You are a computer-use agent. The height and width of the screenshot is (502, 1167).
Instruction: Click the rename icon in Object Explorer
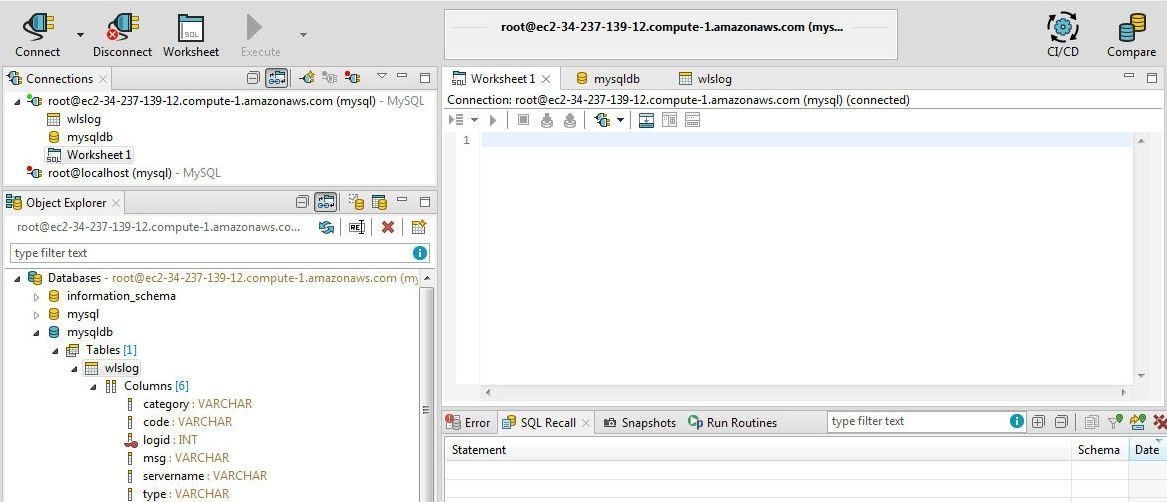357,227
